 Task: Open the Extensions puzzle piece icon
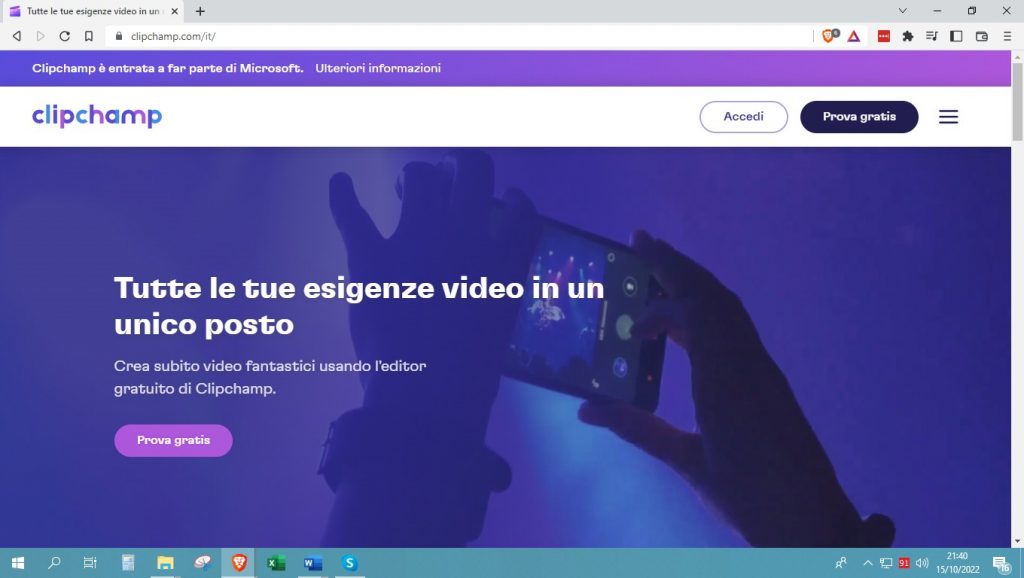[908, 35]
